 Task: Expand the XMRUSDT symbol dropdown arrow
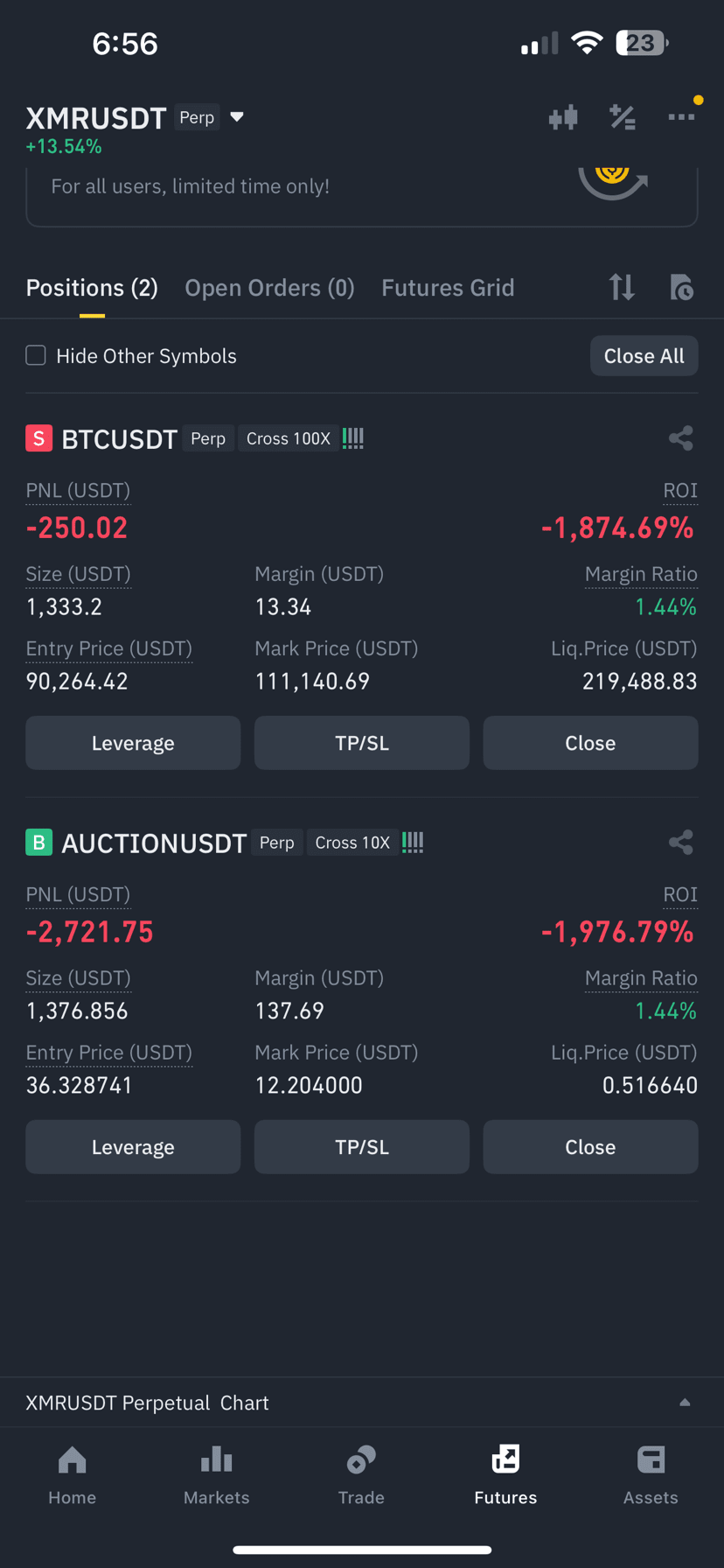236,117
